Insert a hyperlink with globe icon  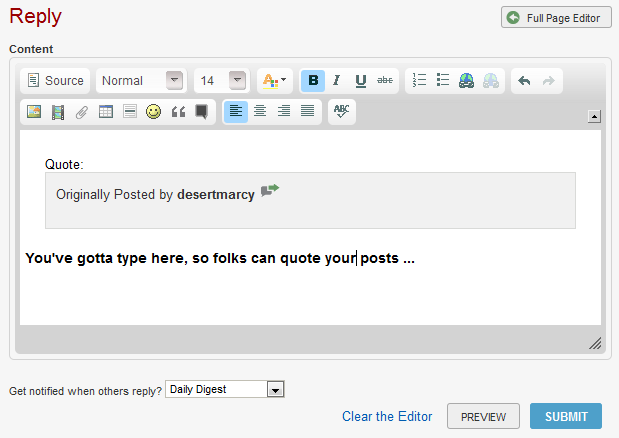tap(467, 81)
